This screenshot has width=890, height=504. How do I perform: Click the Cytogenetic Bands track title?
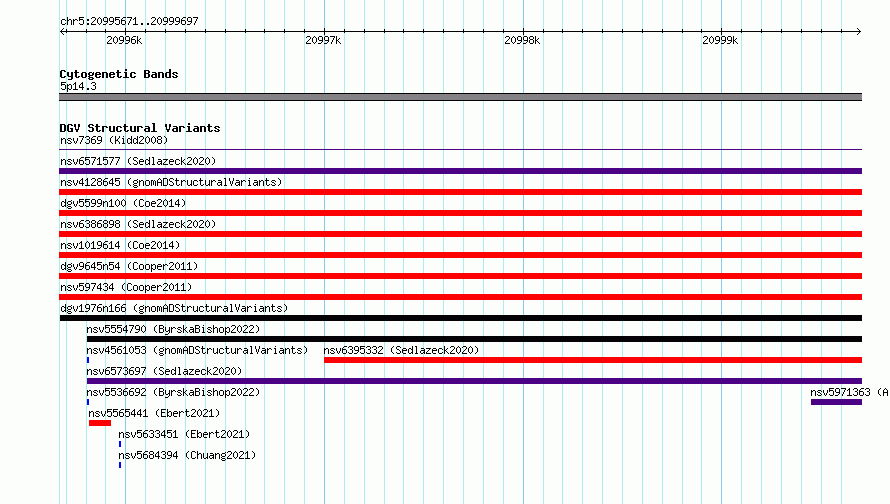tap(119, 74)
